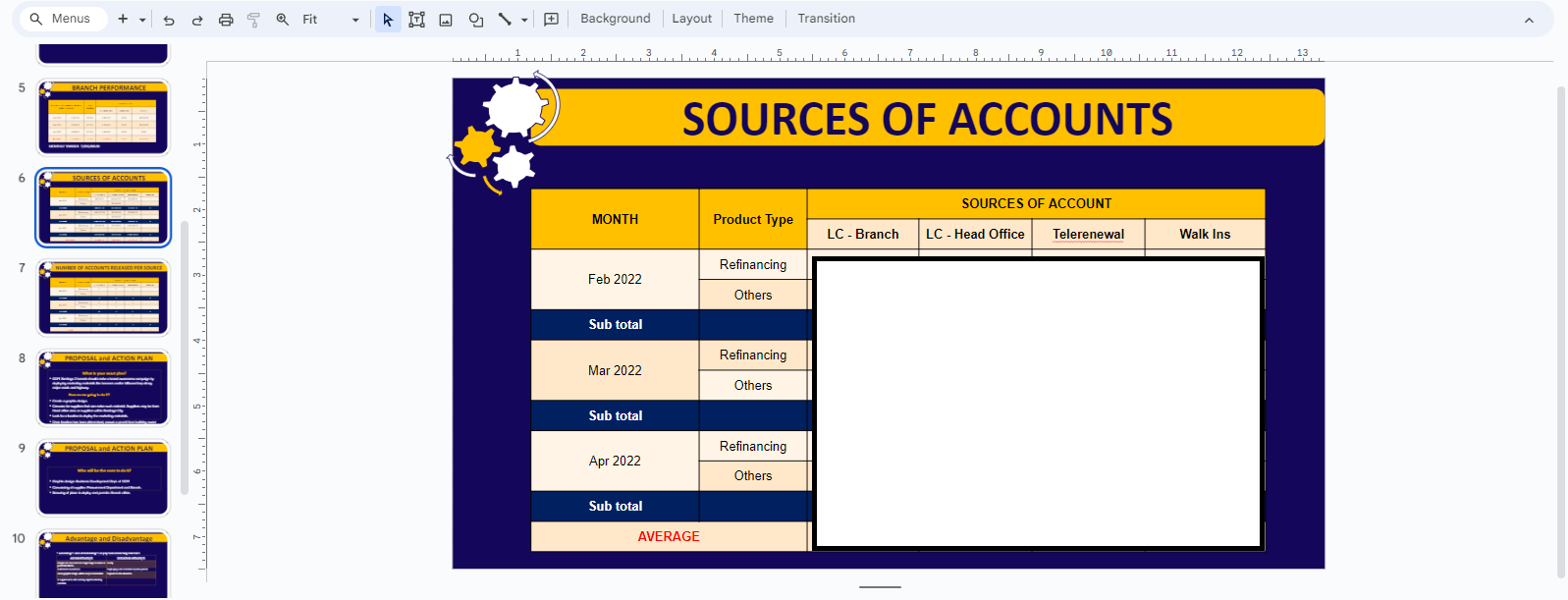Select the Line tool
Screen dimensions: 1568x600
click(505, 19)
